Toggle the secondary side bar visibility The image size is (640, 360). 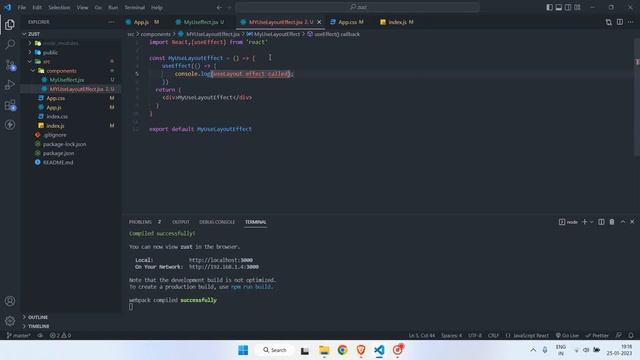[x=568, y=7]
